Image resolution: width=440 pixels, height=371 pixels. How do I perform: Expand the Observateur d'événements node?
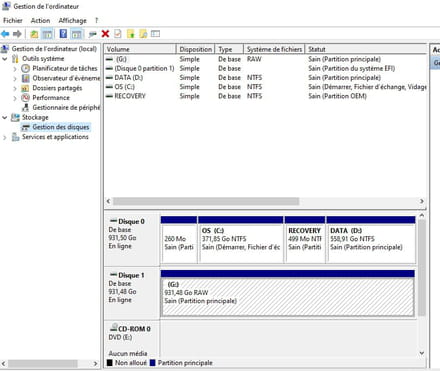(15, 79)
